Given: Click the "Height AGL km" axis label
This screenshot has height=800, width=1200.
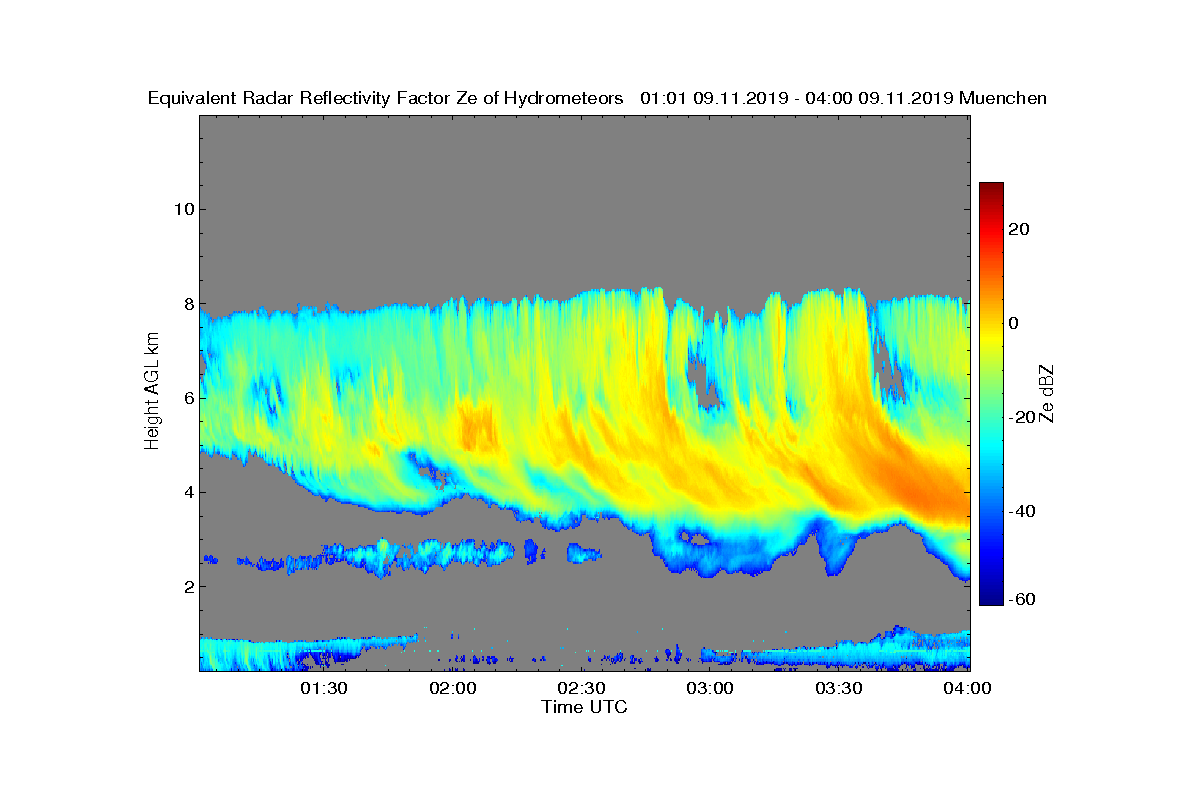Looking at the screenshot, I should tap(152, 393).
